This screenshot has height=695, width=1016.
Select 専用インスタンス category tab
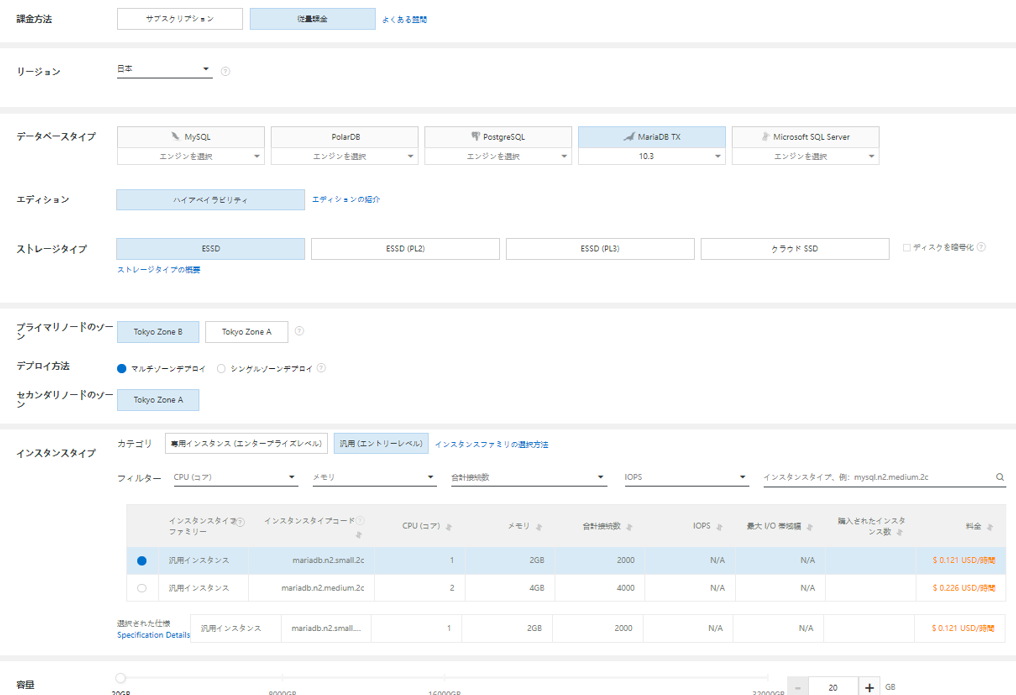246,443
